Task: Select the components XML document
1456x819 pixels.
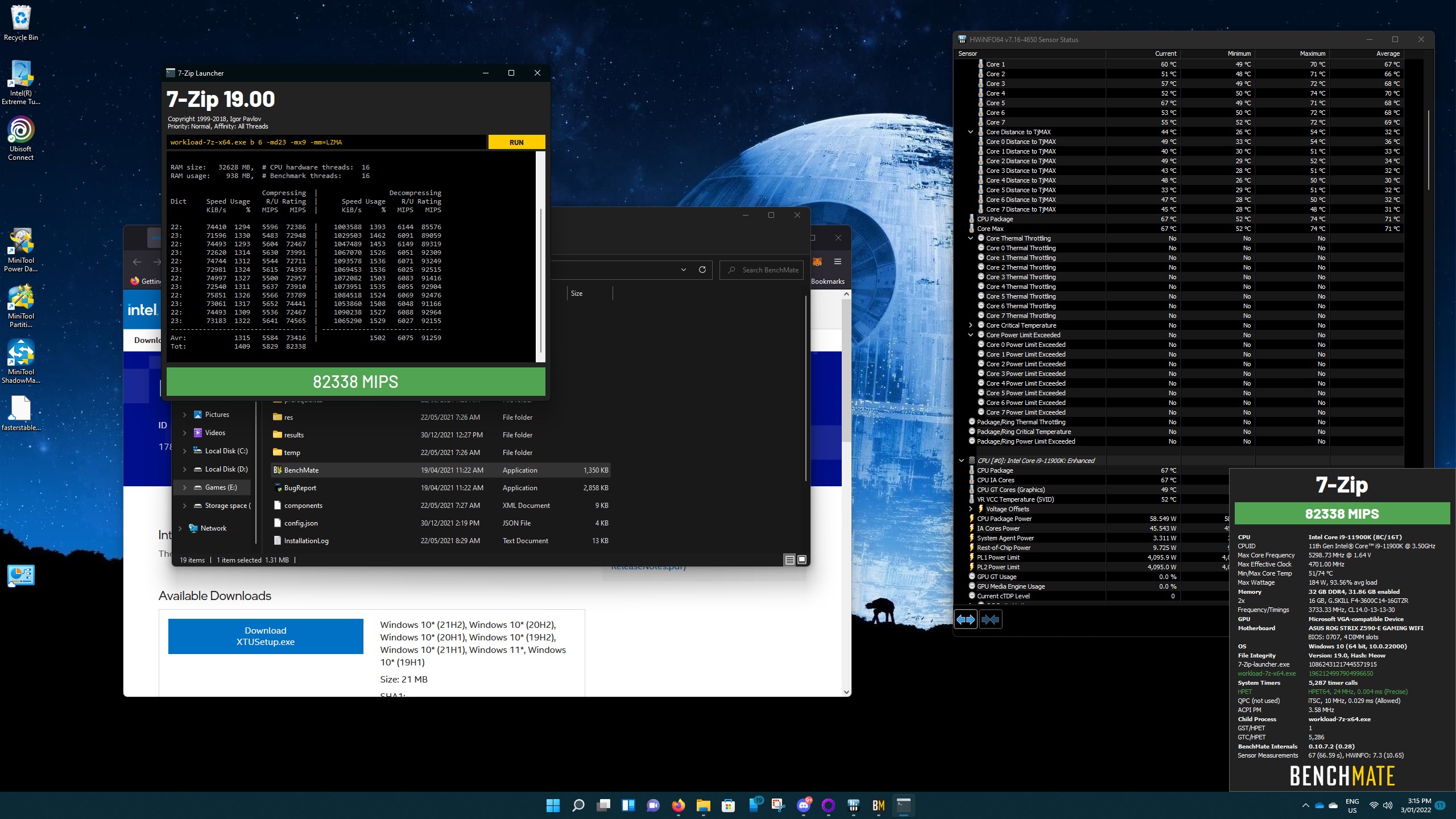Action: point(440,506)
